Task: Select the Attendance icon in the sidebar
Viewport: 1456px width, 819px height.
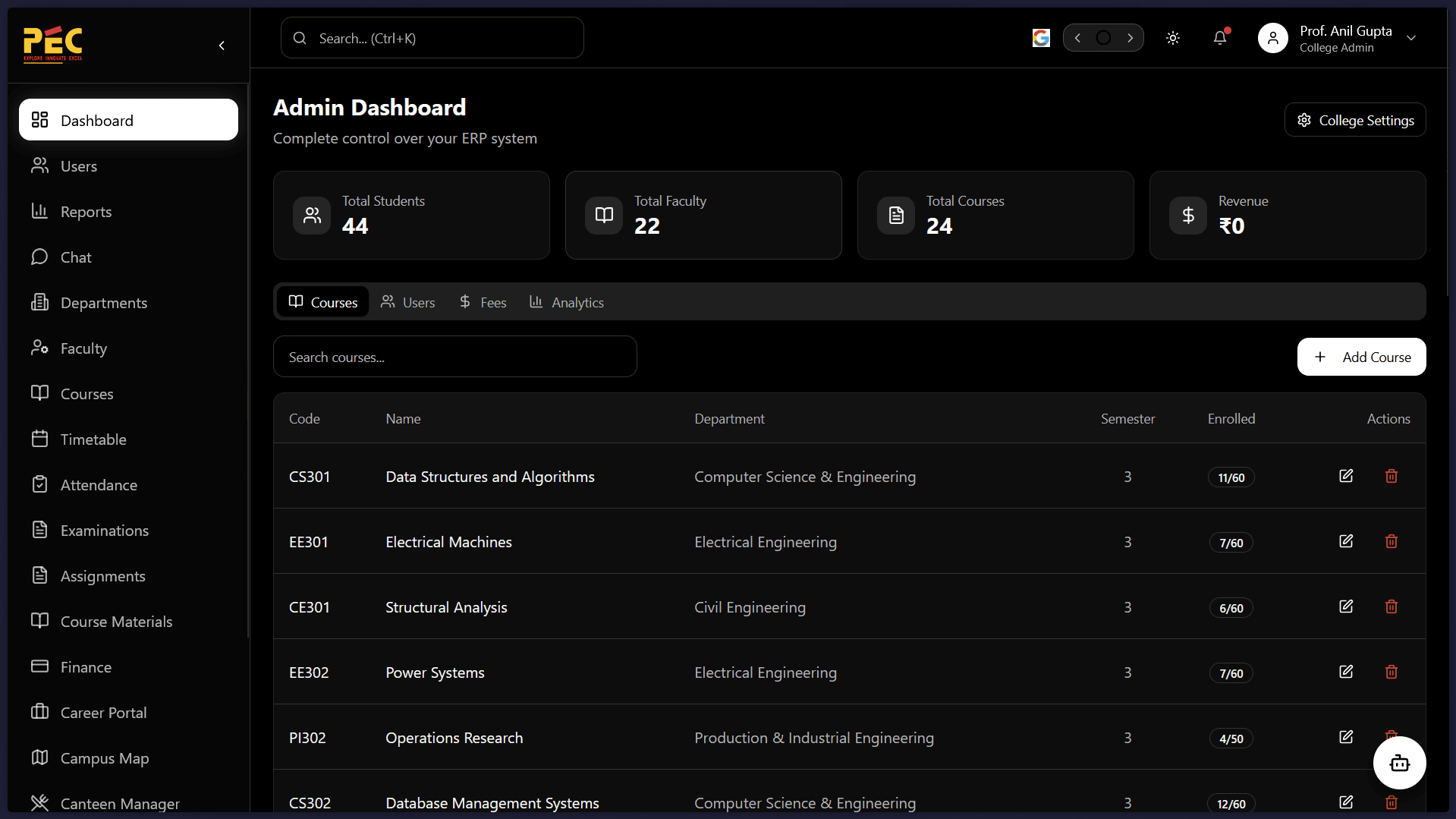Action: (41, 484)
